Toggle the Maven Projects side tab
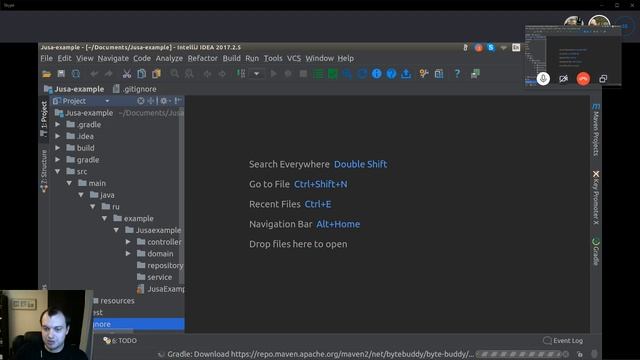Image resolution: width=640 pixels, height=360 pixels. [x=596, y=130]
